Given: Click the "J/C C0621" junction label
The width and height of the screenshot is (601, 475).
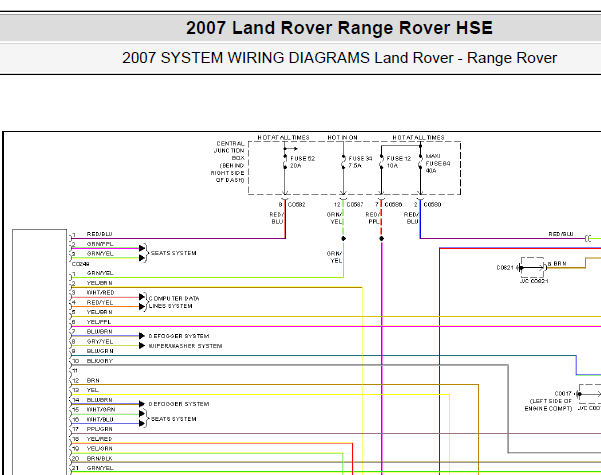Looking at the screenshot, I should 534,281.
